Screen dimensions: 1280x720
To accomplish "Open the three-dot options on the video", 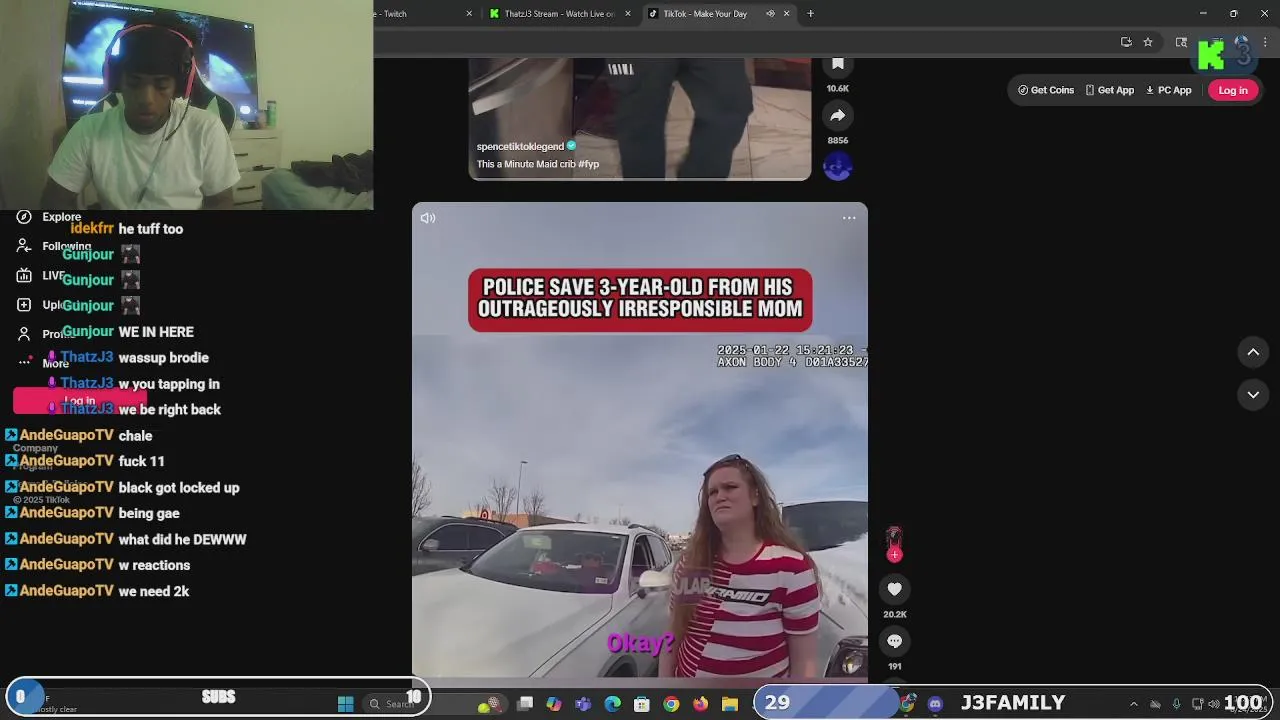I will (x=849, y=218).
